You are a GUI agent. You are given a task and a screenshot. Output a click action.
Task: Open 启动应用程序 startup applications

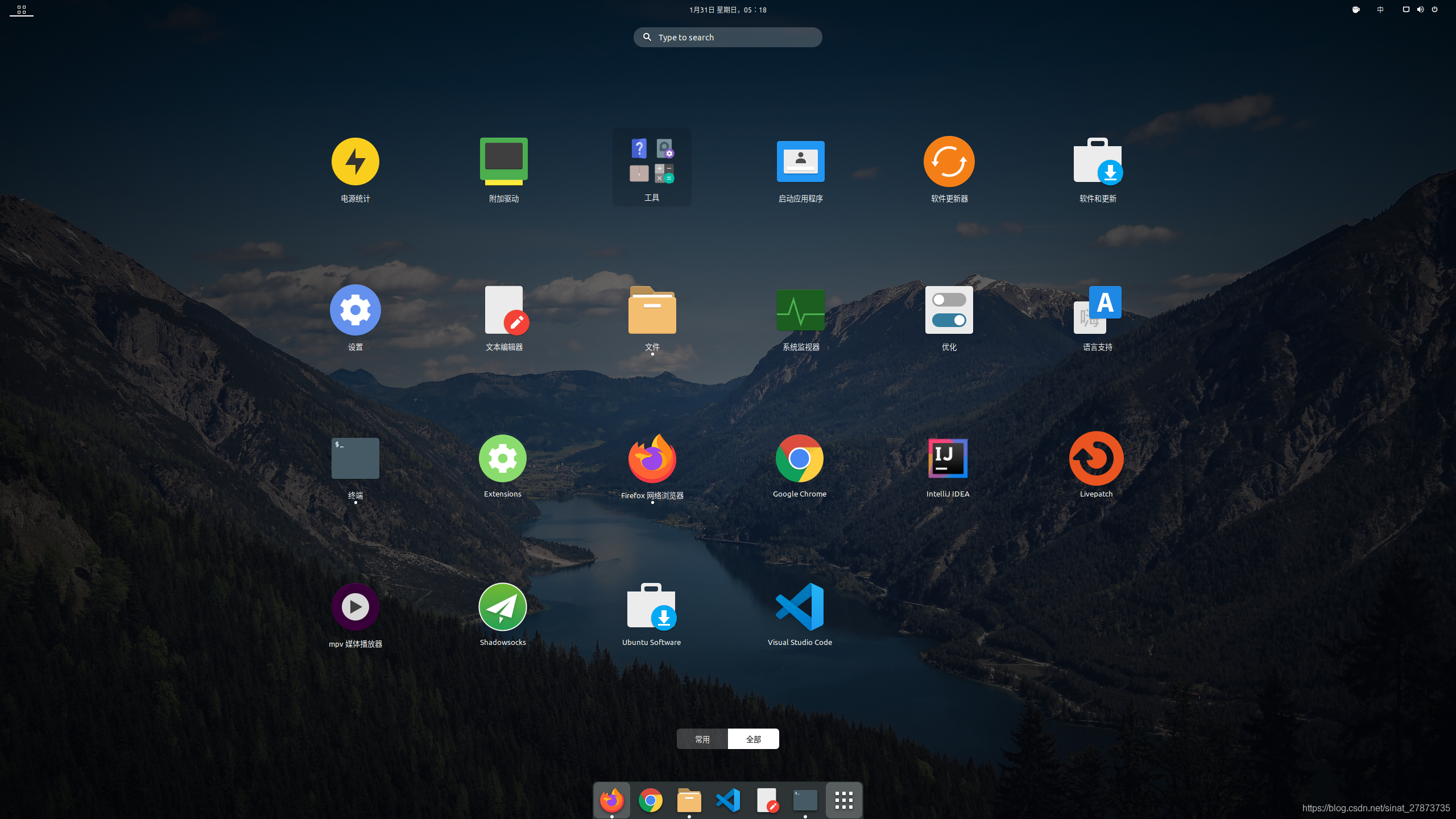pos(800,169)
